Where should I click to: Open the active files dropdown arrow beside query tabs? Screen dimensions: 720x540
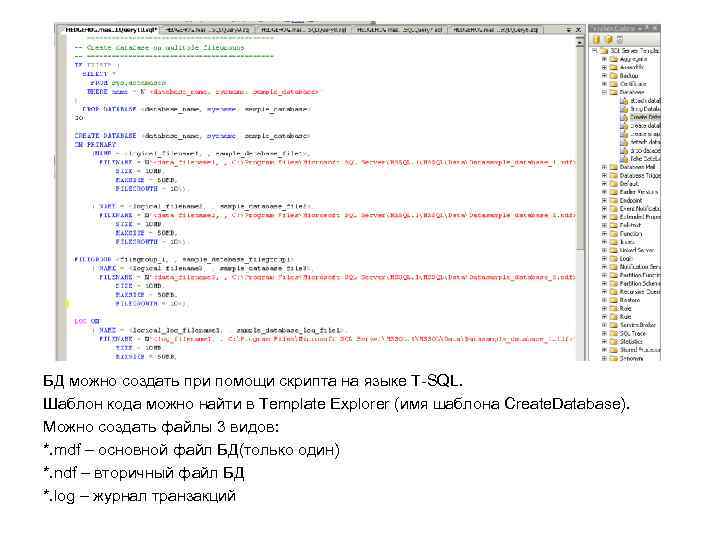click(x=568, y=30)
